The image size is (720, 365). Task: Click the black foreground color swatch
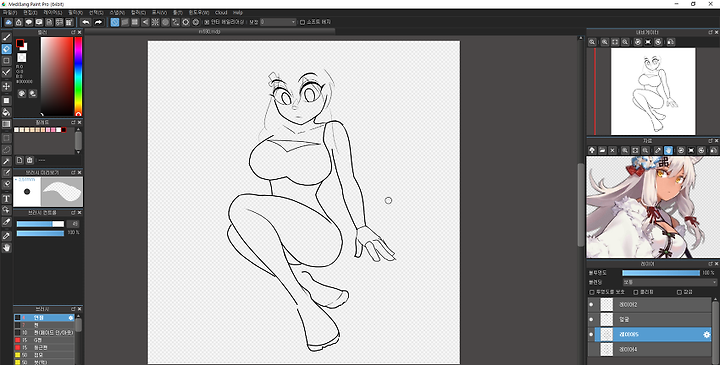pos(20,43)
